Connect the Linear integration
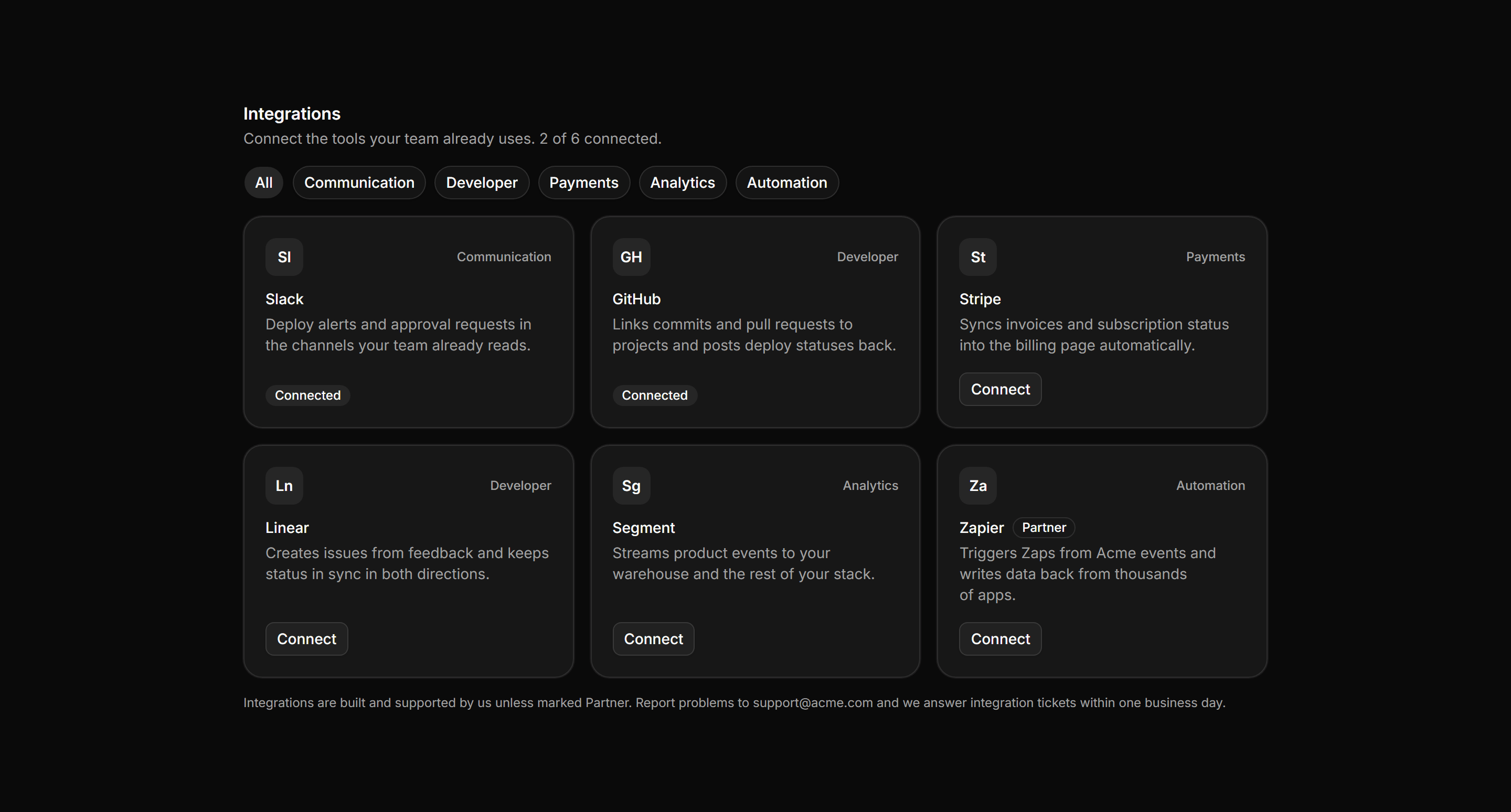The image size is (1511, 812). (306, 639)
